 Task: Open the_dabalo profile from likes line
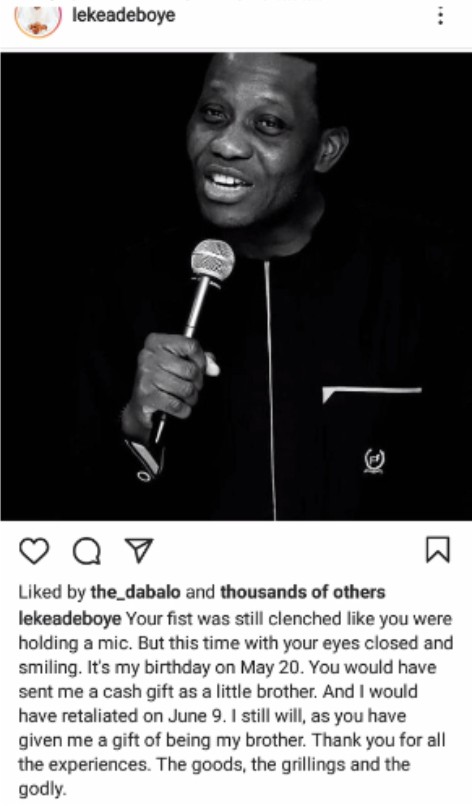pyautogui.click(x=135, y=592)
